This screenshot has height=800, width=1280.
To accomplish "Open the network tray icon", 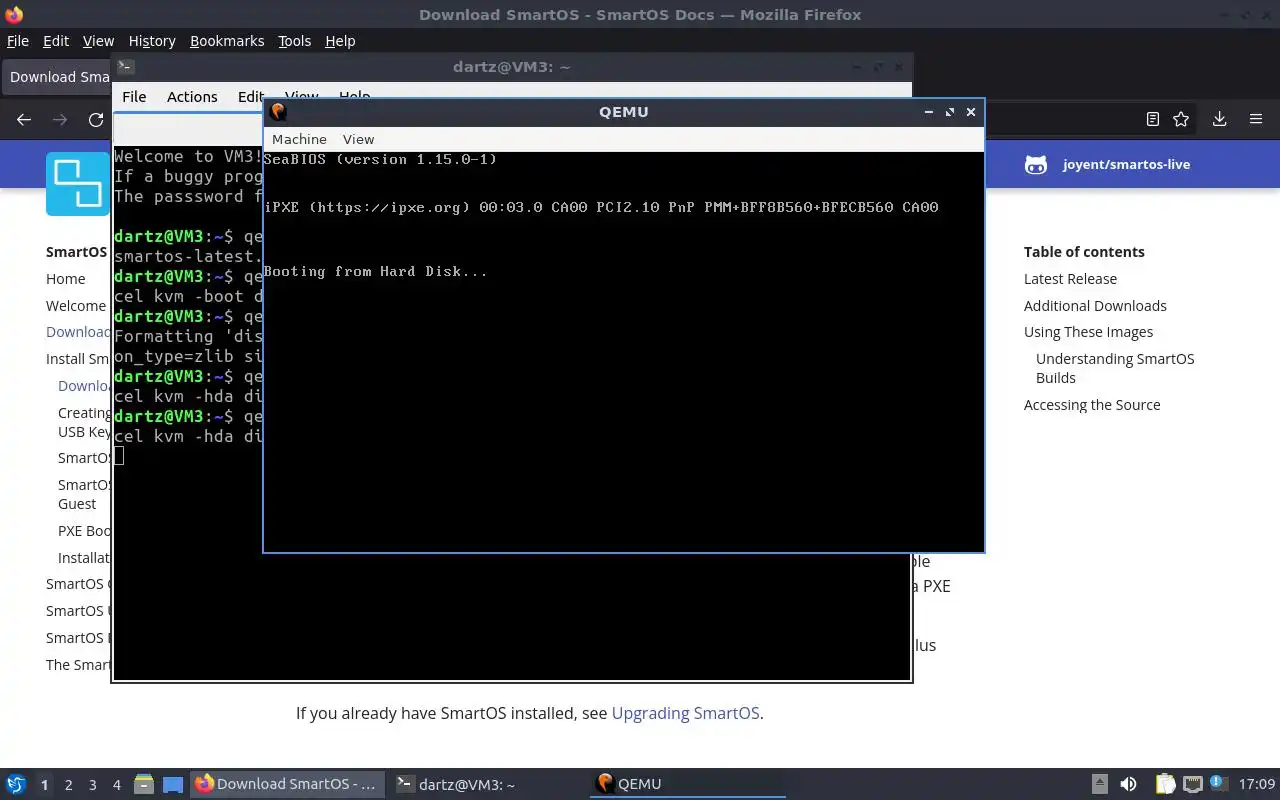I will [x=1192, y=784].
